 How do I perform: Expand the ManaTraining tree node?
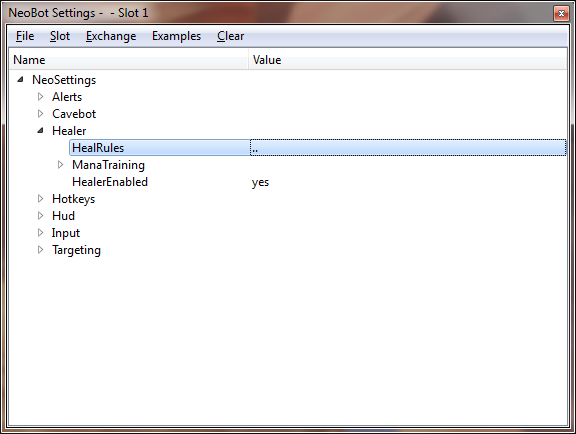61,165
